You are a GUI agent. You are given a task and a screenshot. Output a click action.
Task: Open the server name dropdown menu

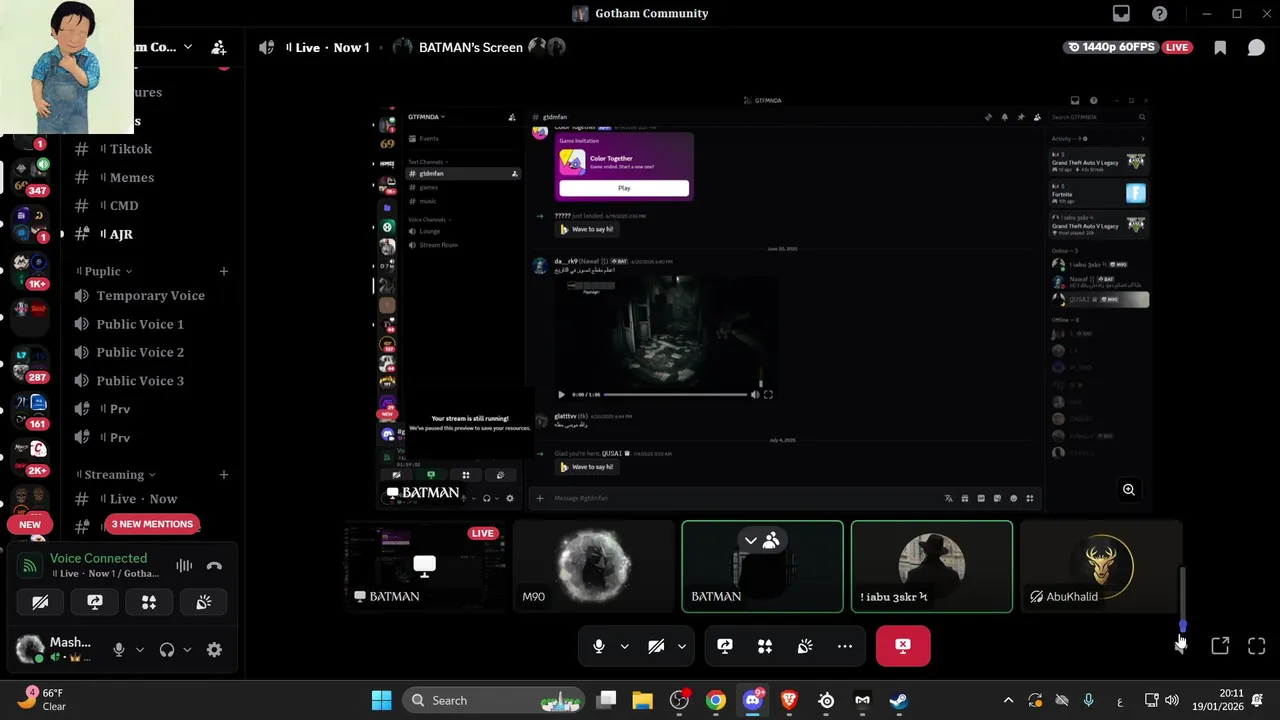click(x=187, y=47)
